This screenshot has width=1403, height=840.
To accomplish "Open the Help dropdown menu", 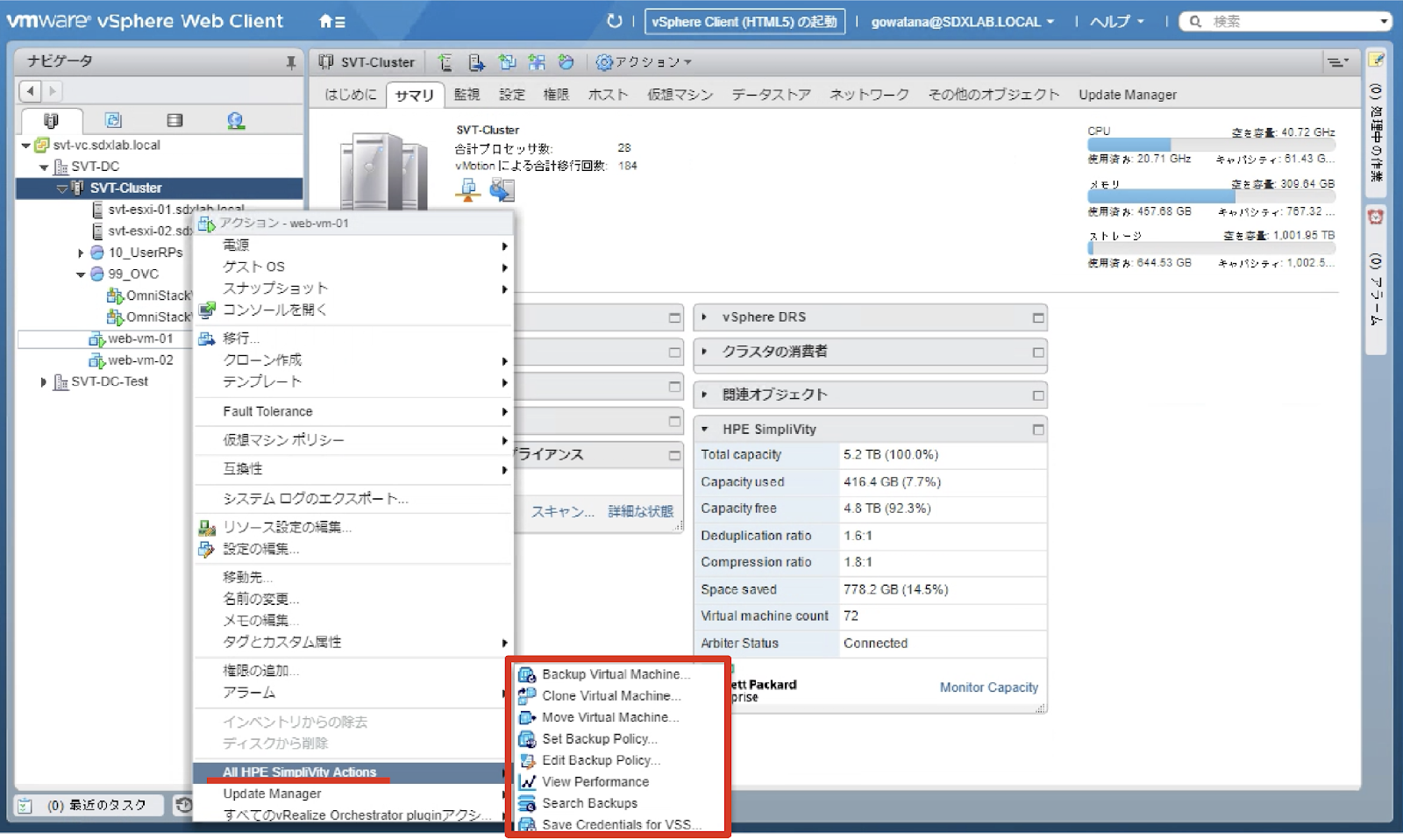I will tap(1116, 22).
